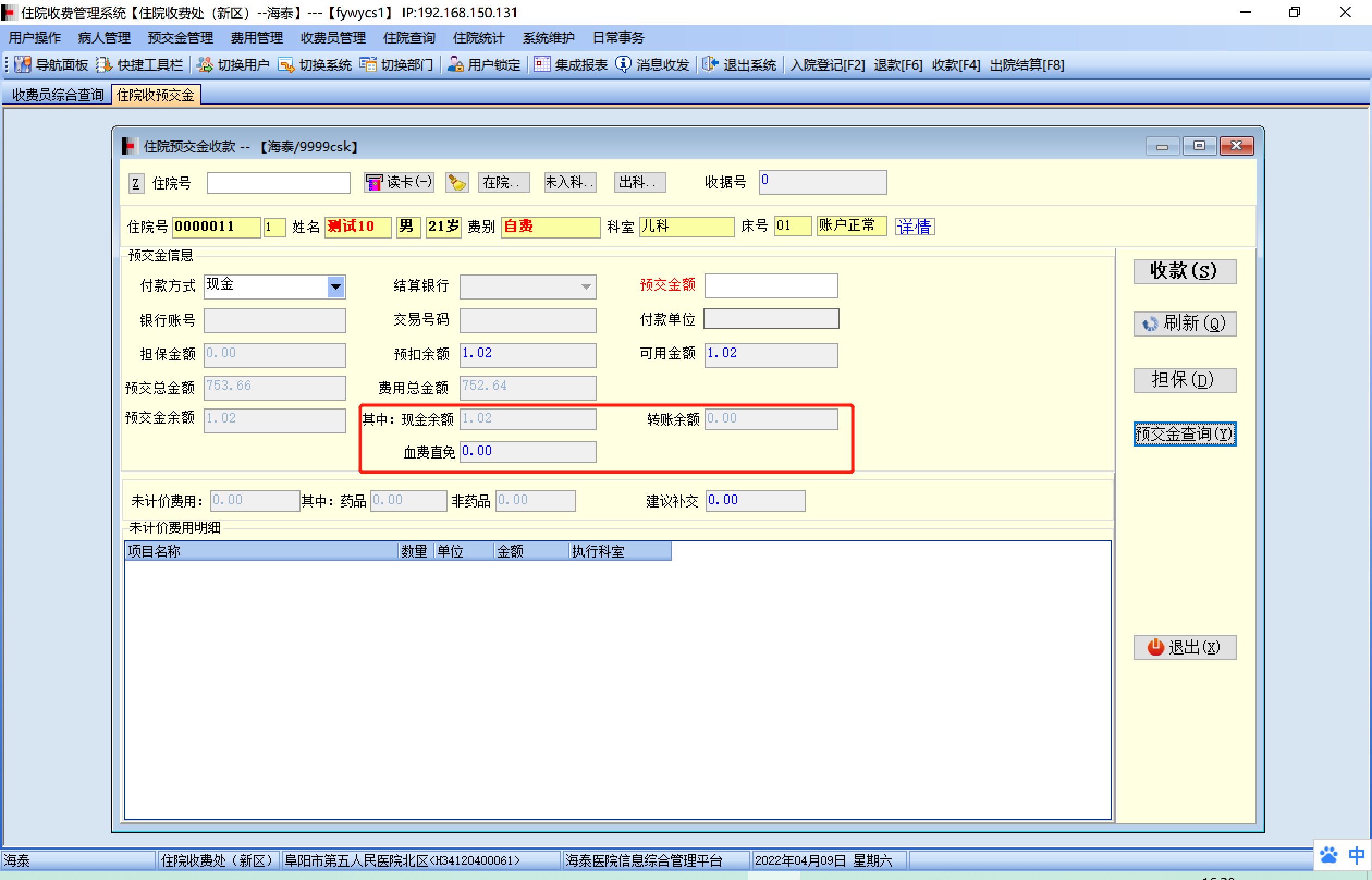Screen dimensions: 1372x880
Task: Expand the 付款方式 payment method dropdown
Action: pyautogui.click(x=336, y=286)
